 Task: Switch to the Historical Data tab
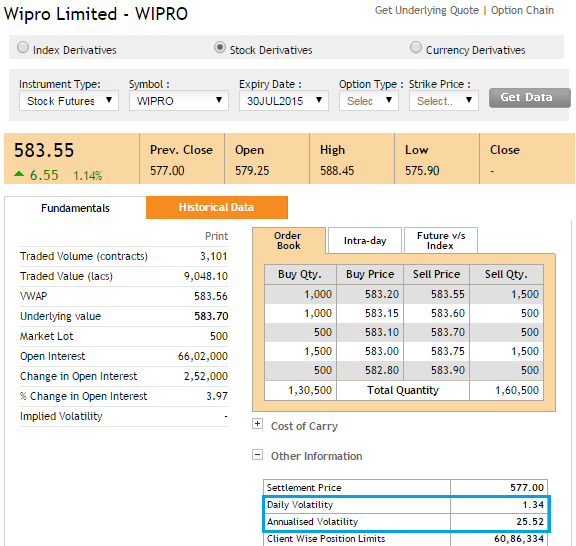(217, 207)
